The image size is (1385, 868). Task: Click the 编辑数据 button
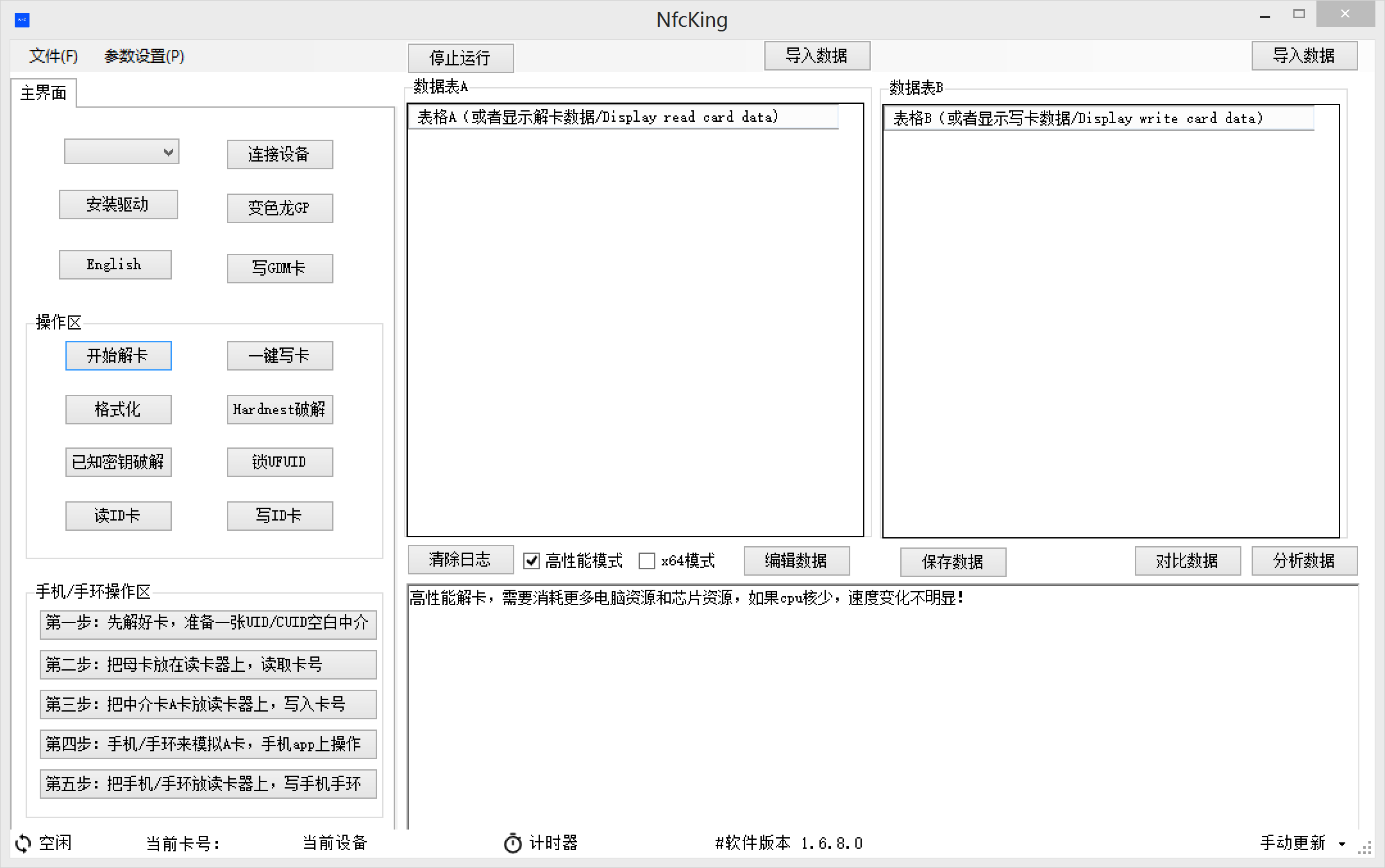pos(796,561)
